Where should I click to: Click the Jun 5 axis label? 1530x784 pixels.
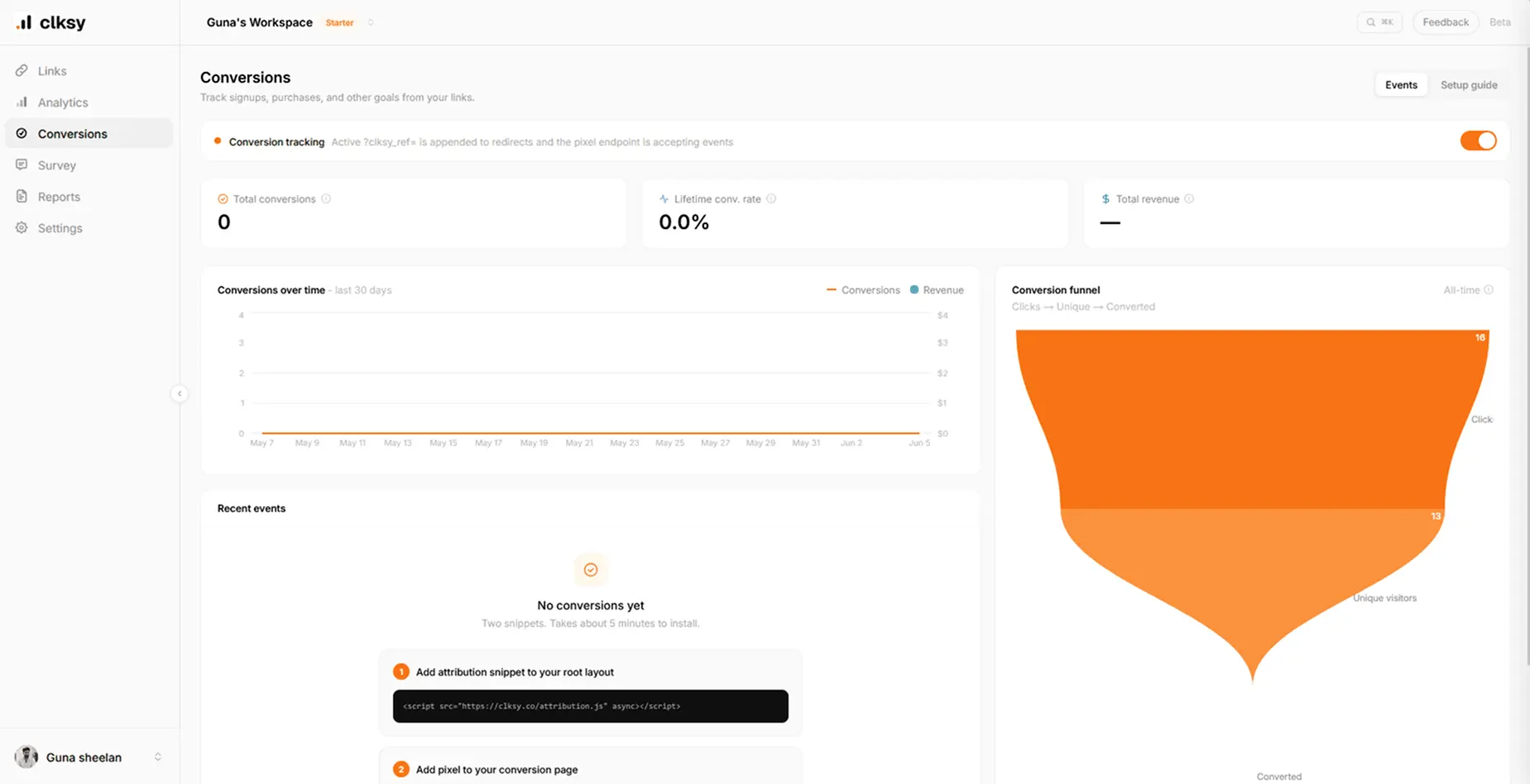(919, 443)
